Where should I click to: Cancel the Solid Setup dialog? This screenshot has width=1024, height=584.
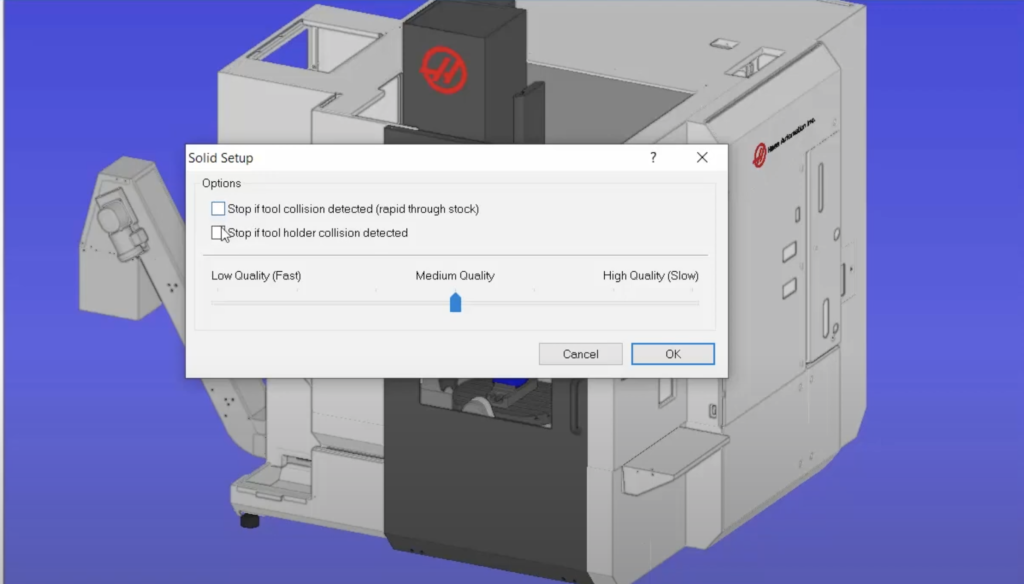point(580,354)
